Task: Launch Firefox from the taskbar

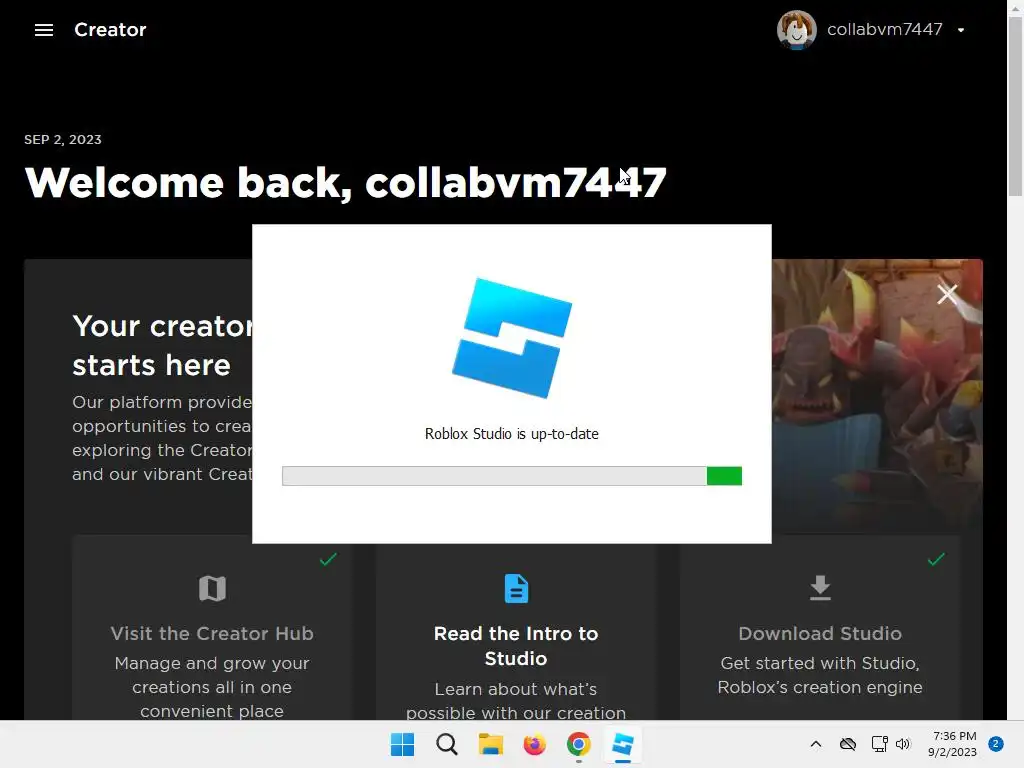Action: (x=534, y=744)
